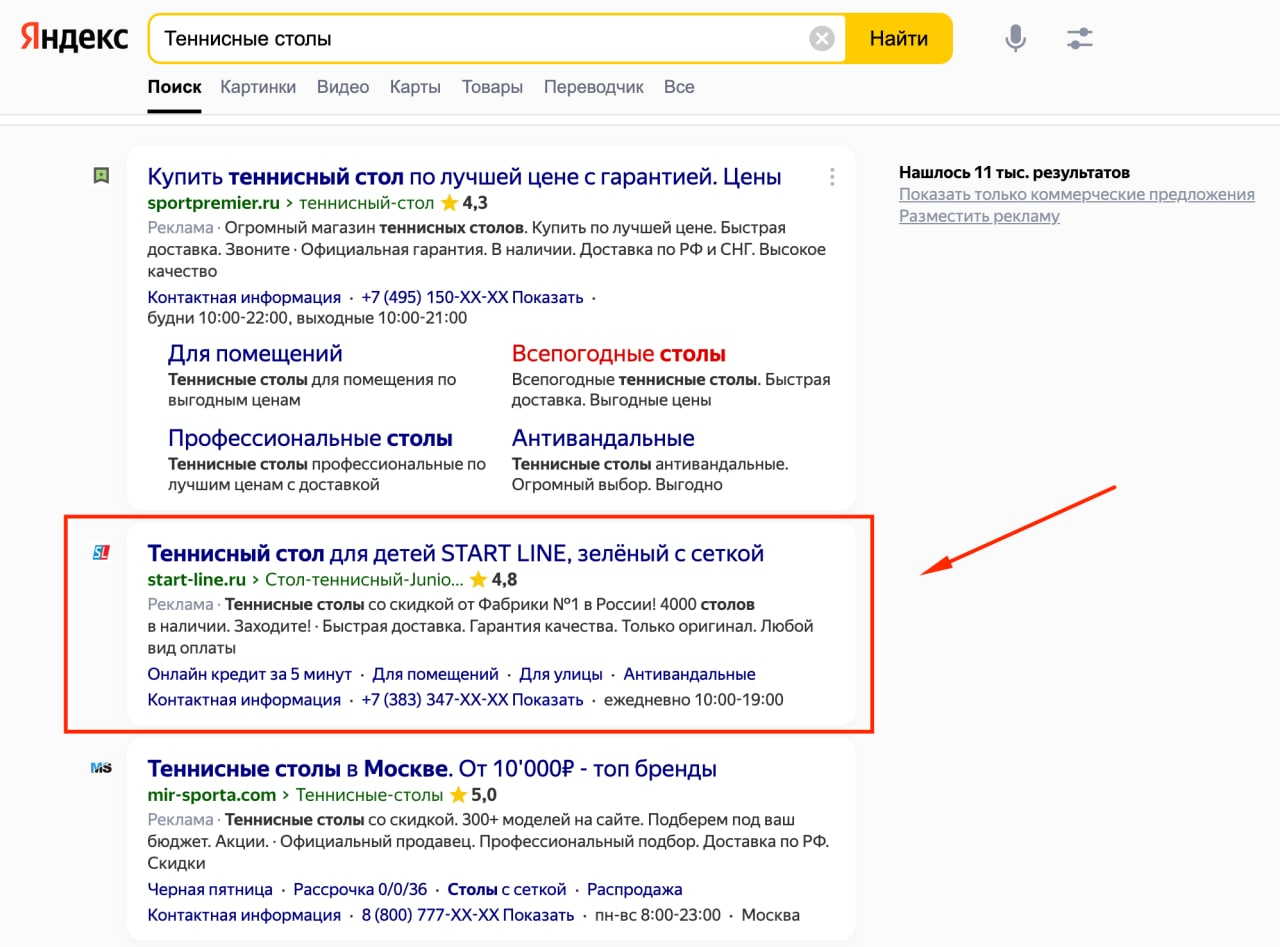This screenshot has height=947, width=1280.
Task: Open the Все tab
Action: click(x=679, y=87)
